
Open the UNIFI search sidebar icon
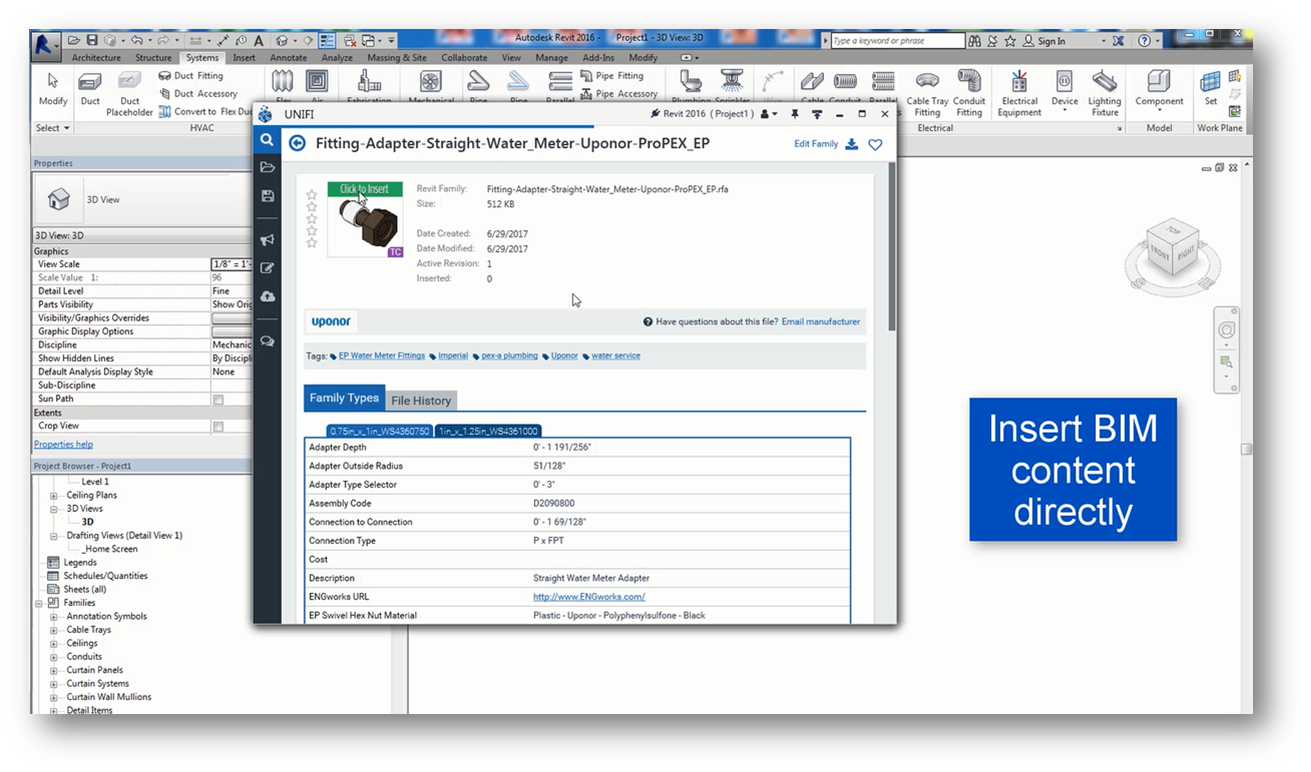click(267, 141)
